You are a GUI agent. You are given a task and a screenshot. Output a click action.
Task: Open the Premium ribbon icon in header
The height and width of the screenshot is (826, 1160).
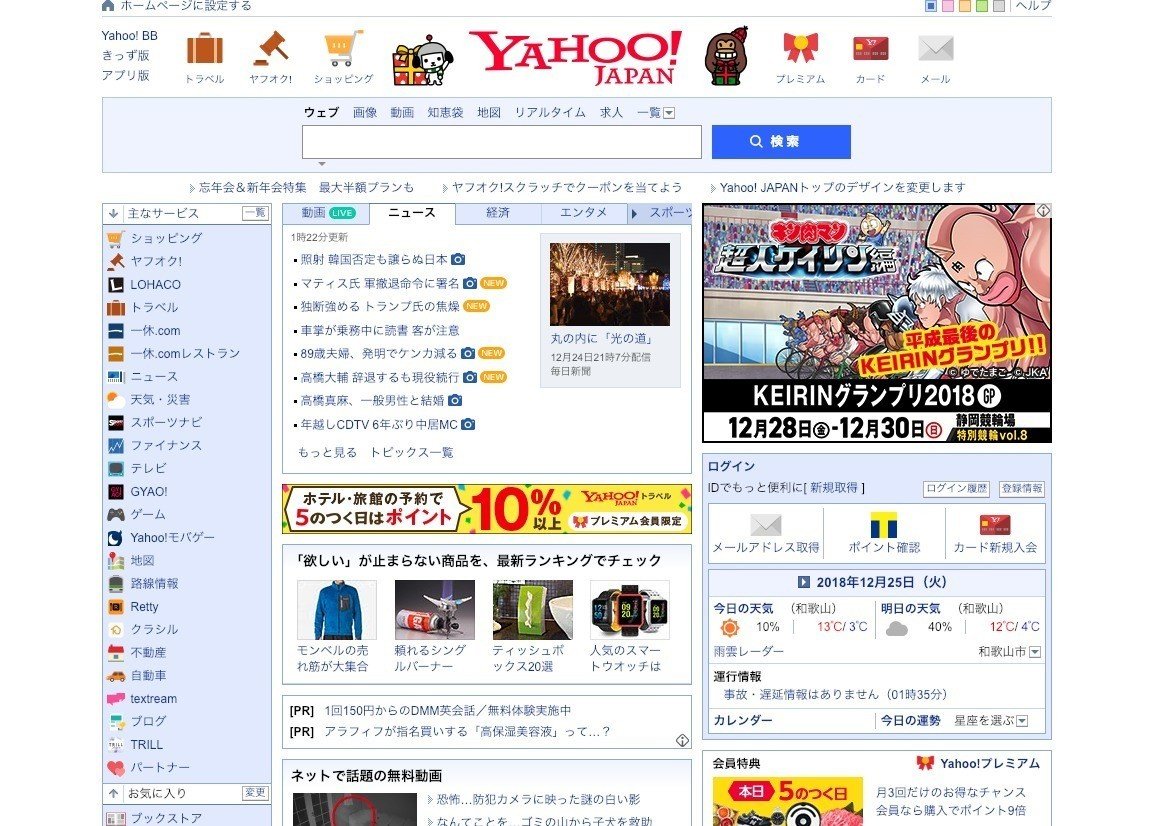coord(800,48)
